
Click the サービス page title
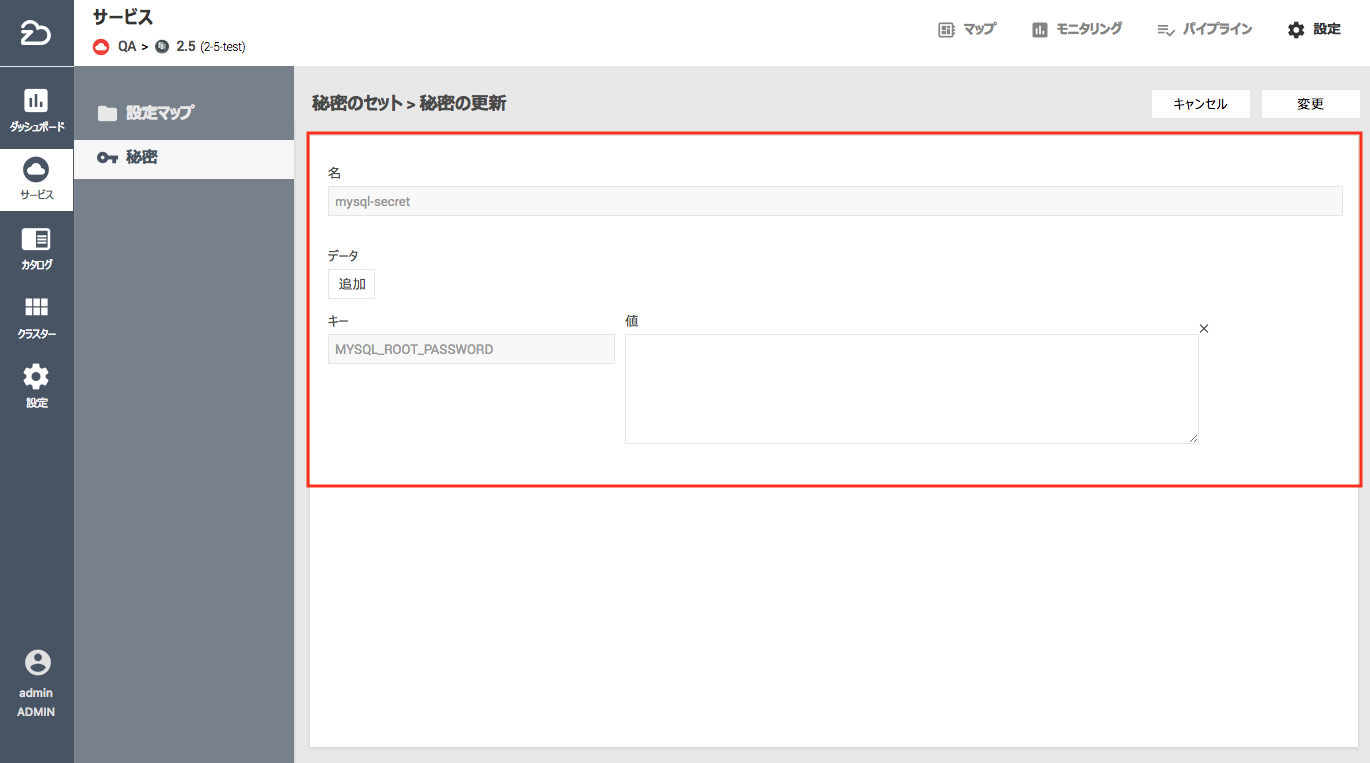(x=123, y=17)
